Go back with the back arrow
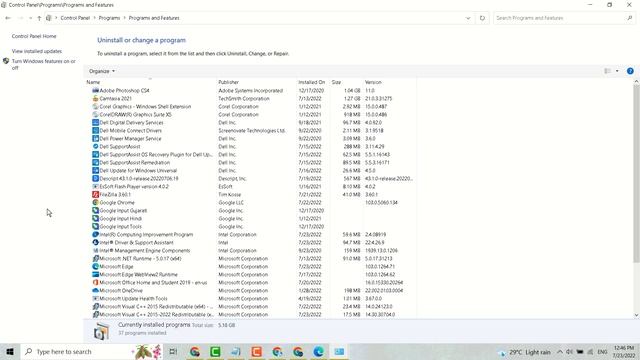 [8, 18]
